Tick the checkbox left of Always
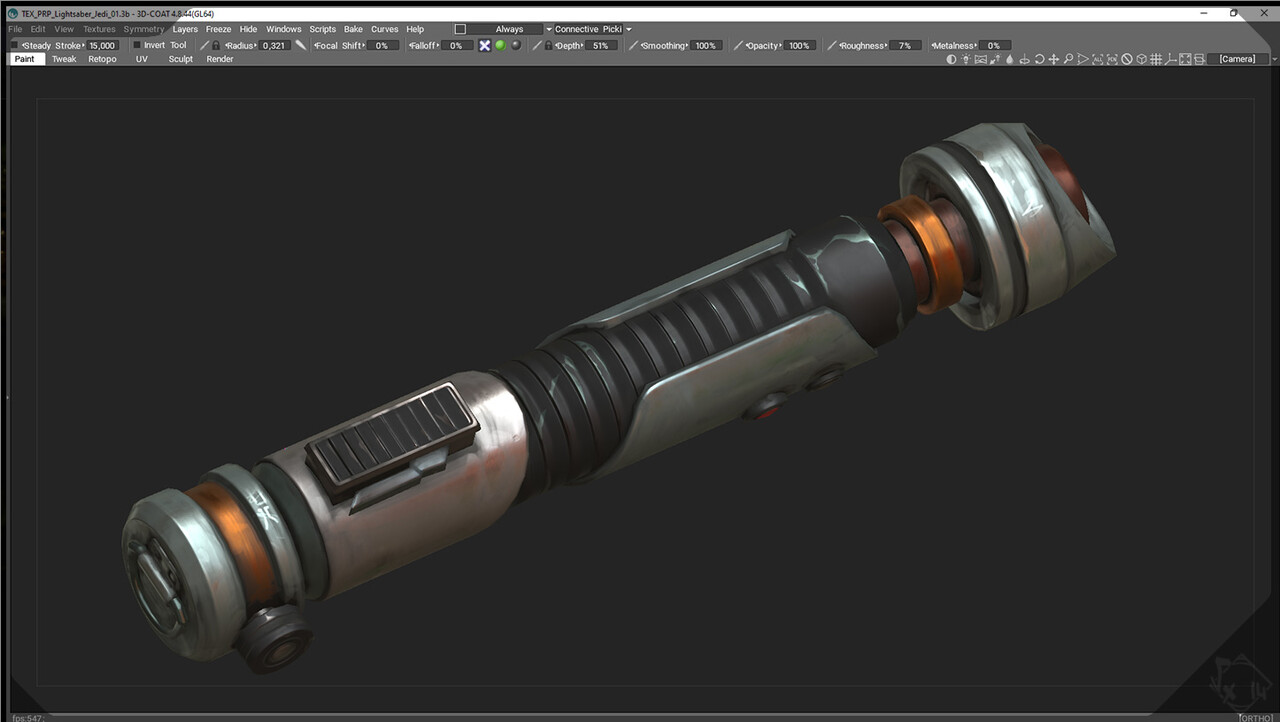This screenshot has width=1280, height=722. click(x=460, y=29)
